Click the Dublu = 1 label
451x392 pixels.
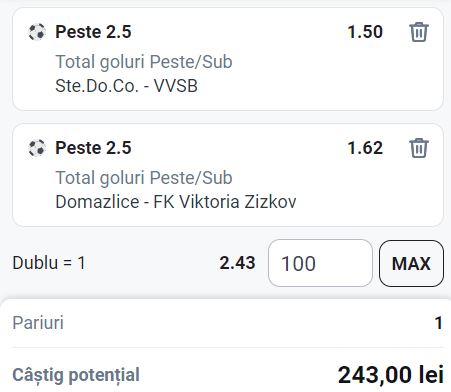pos(49,263)
